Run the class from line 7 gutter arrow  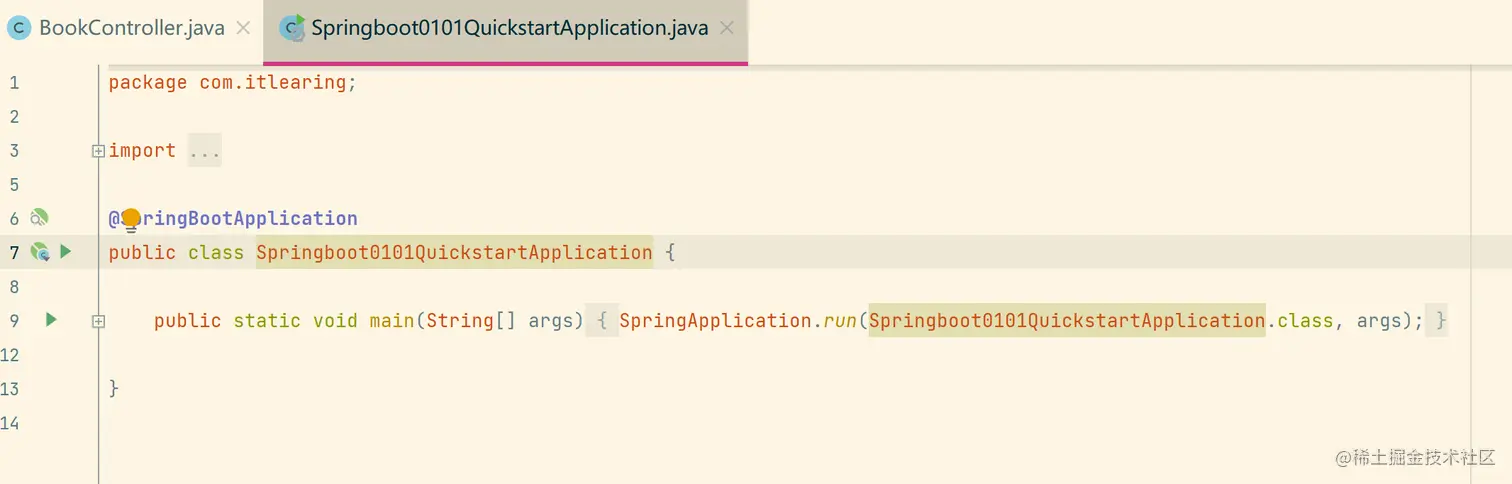click(x=66, y=251)
